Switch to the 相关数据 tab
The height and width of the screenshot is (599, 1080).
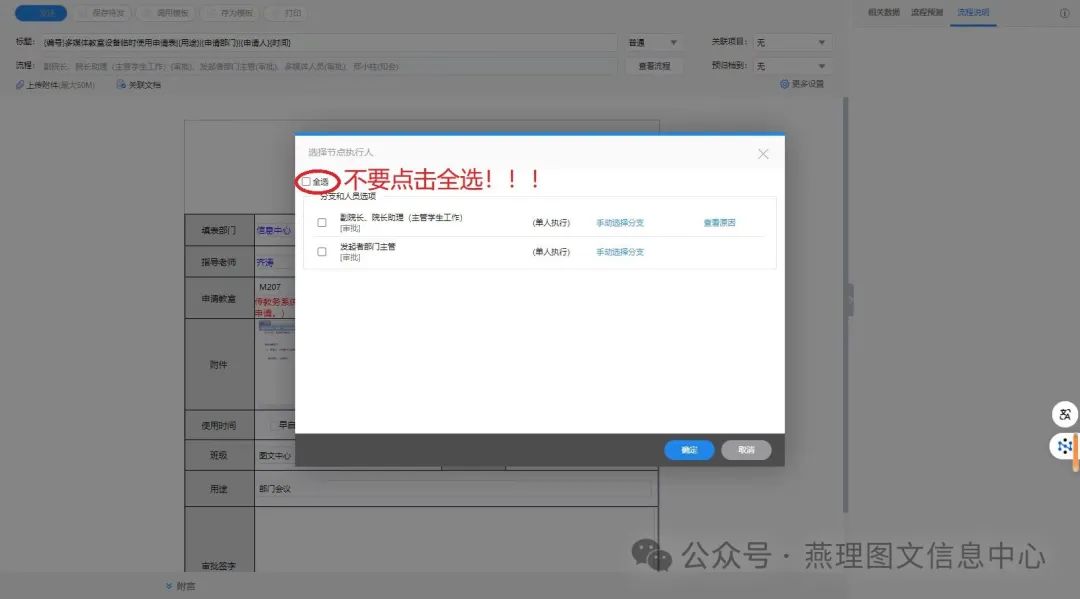point(884,13)
